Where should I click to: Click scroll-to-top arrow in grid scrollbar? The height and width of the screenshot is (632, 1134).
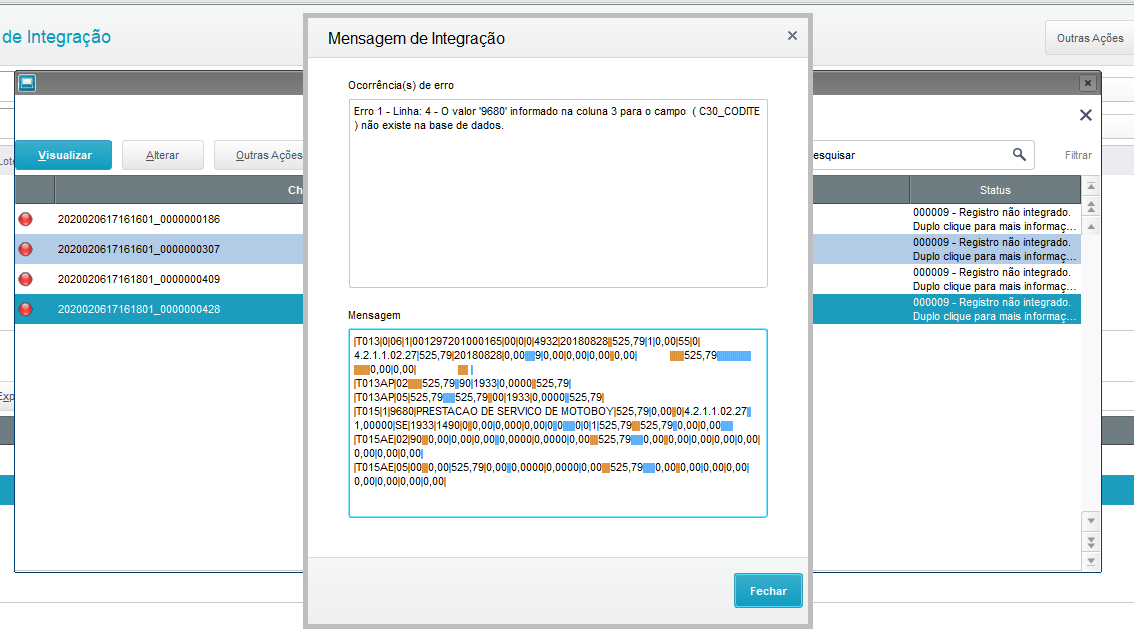(x=1091, y=187)
